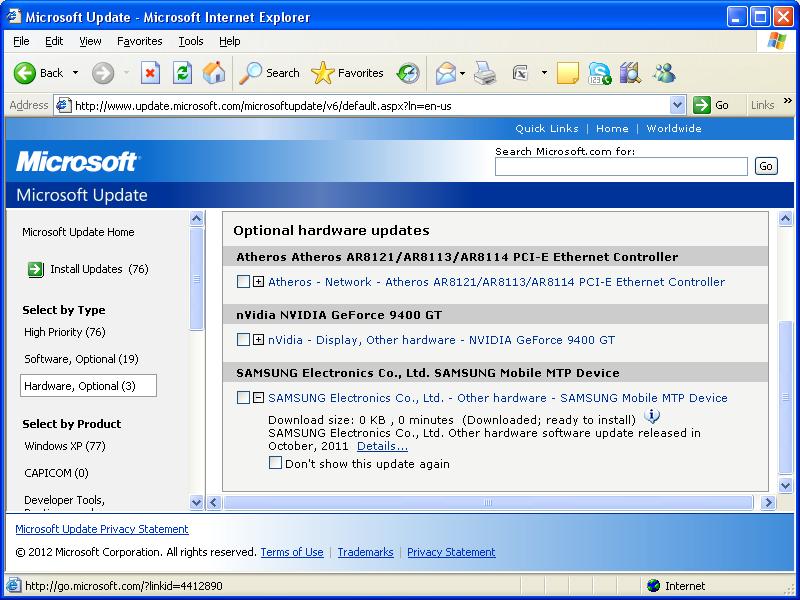
Task: Click Go next to Microsoft.com search
Action: 766,166
